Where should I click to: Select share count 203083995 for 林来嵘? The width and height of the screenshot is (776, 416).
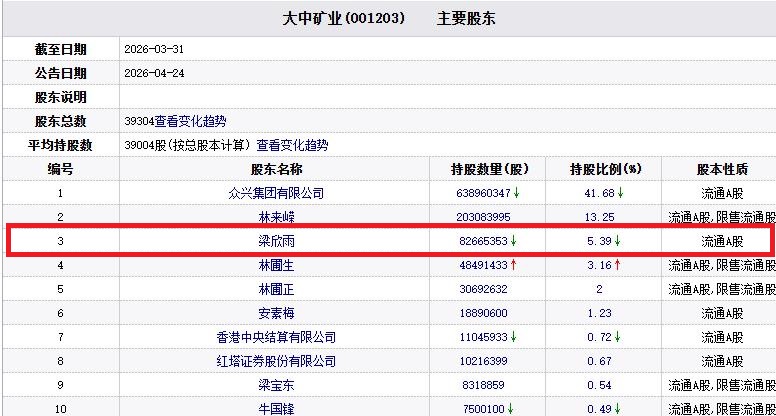pyautogui.click(x=485, y=217)
